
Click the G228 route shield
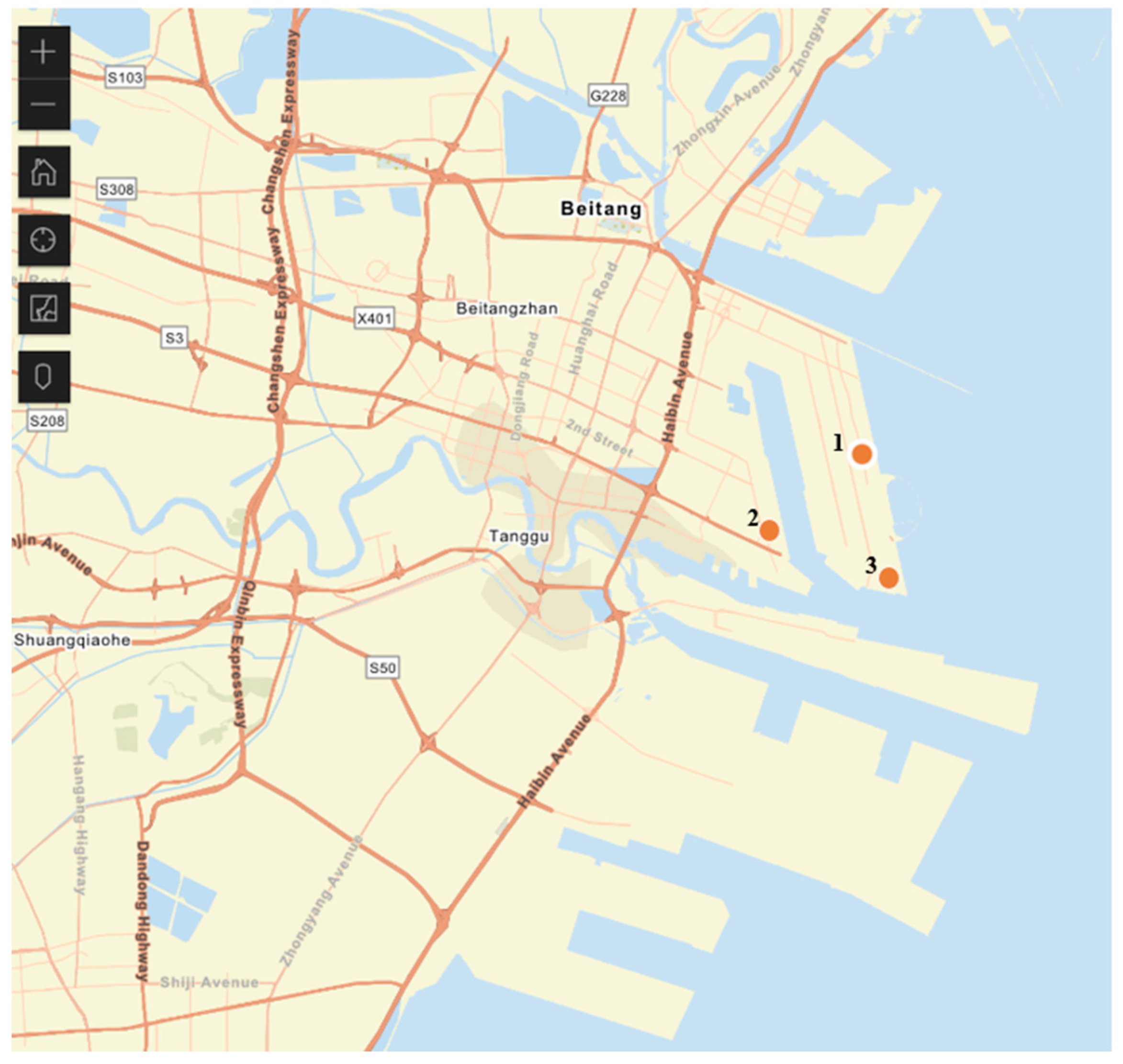coord(608,96)
